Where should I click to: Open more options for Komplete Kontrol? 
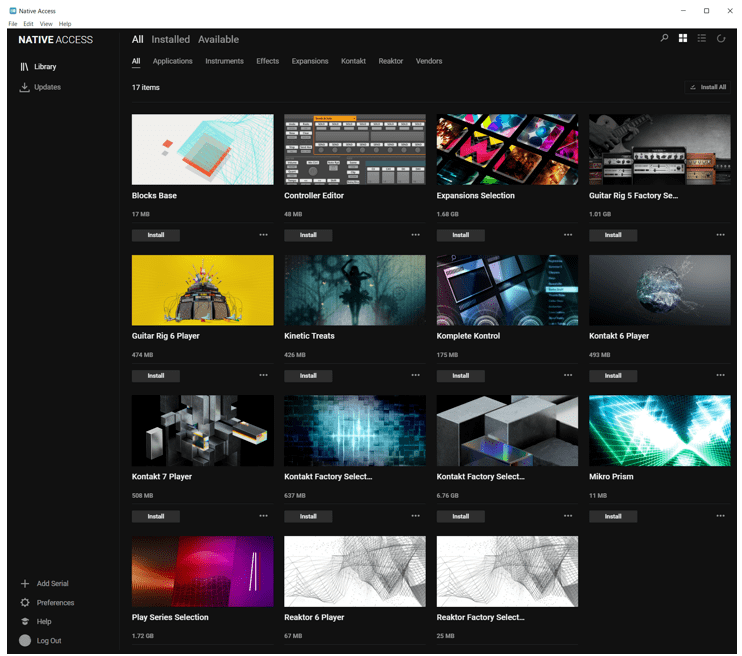(x=568, y=375)
